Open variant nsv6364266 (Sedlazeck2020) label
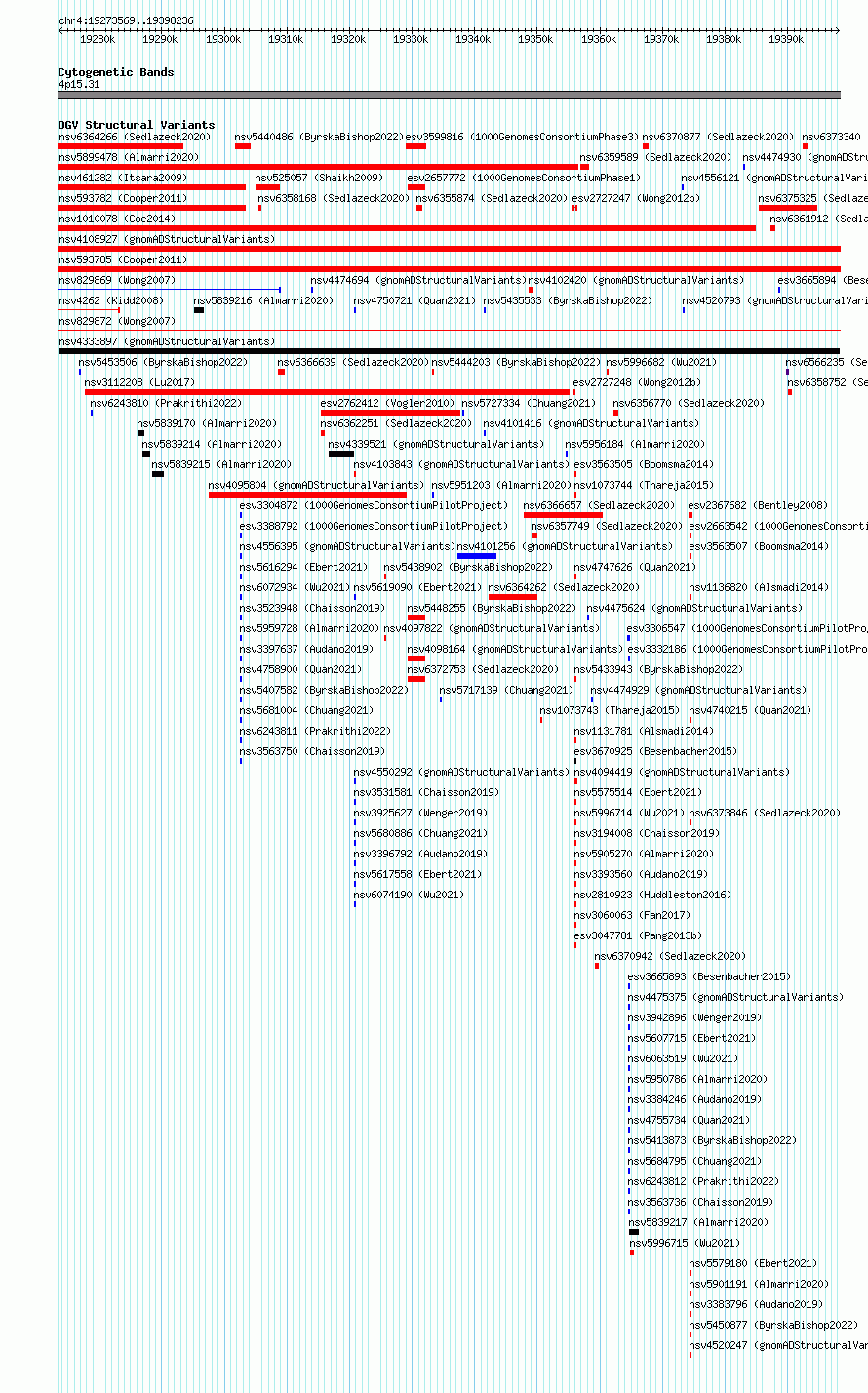The image size is (868, 1393). click(x=135, y=137)
